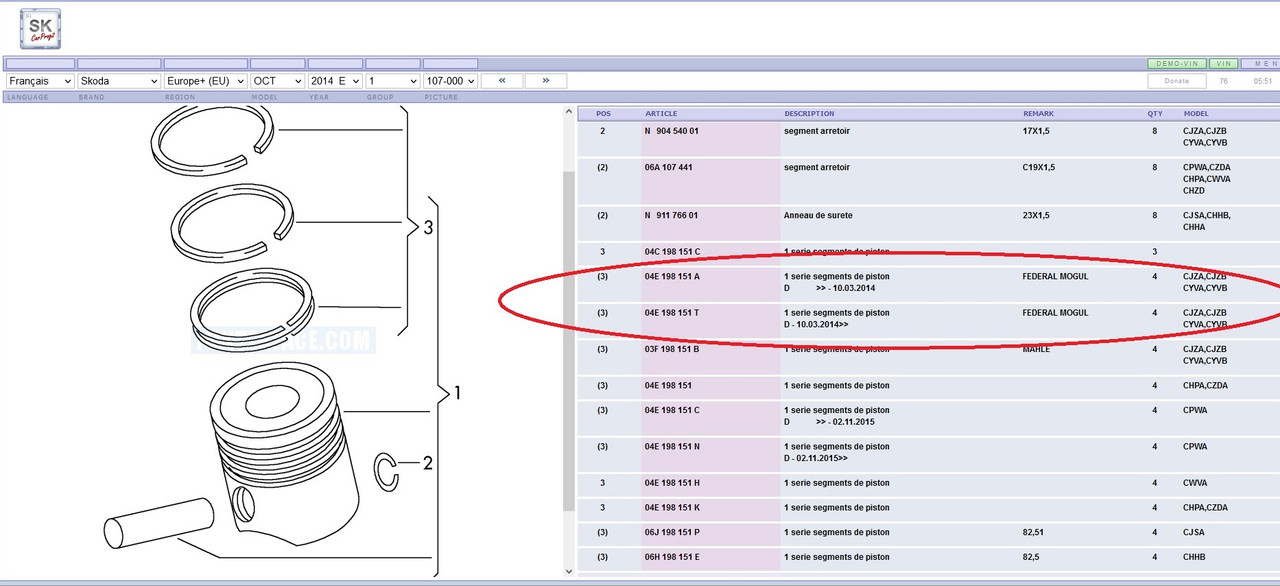Viewport: 1280px width, 586px height.
Task: Click remark 82,51 in CJSA row
Action: (x=1033, y=532)
